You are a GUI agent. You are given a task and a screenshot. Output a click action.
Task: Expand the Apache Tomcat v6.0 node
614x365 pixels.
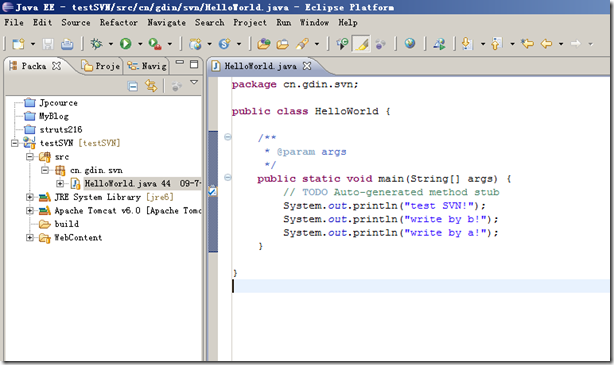(30, 211)
